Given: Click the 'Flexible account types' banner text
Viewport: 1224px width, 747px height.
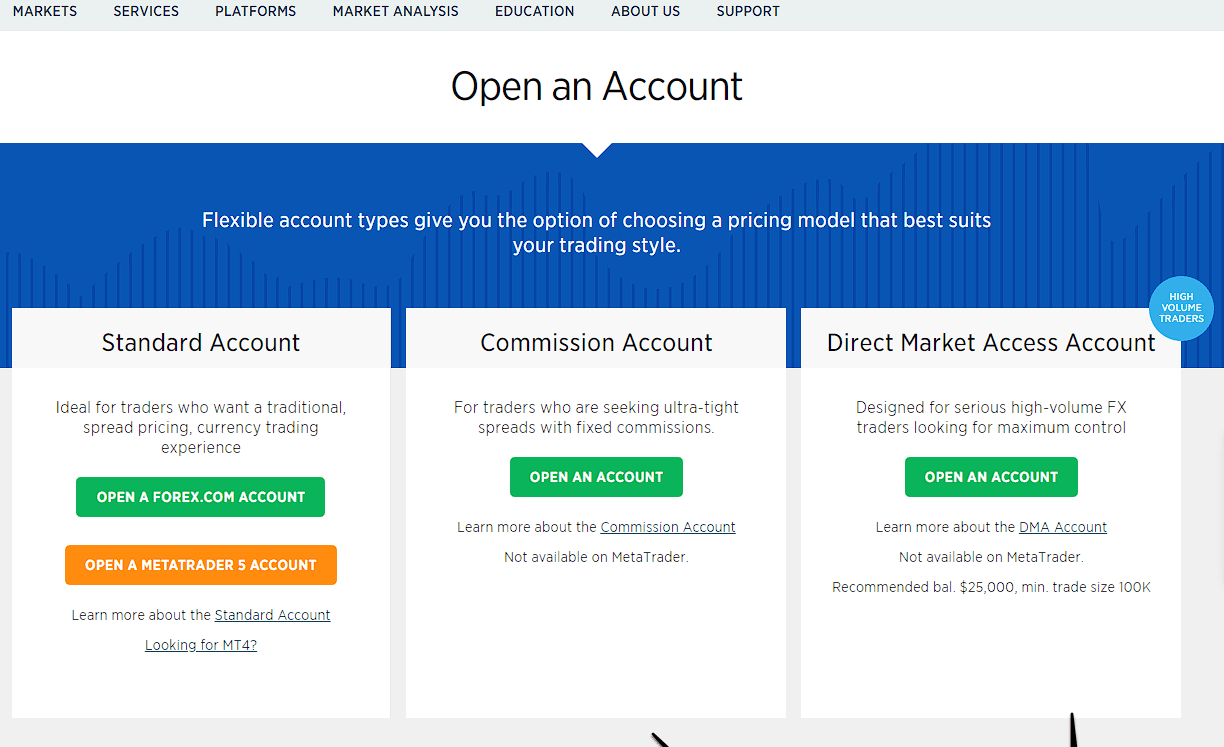Looking at the screenshot, I should point(596,232).
